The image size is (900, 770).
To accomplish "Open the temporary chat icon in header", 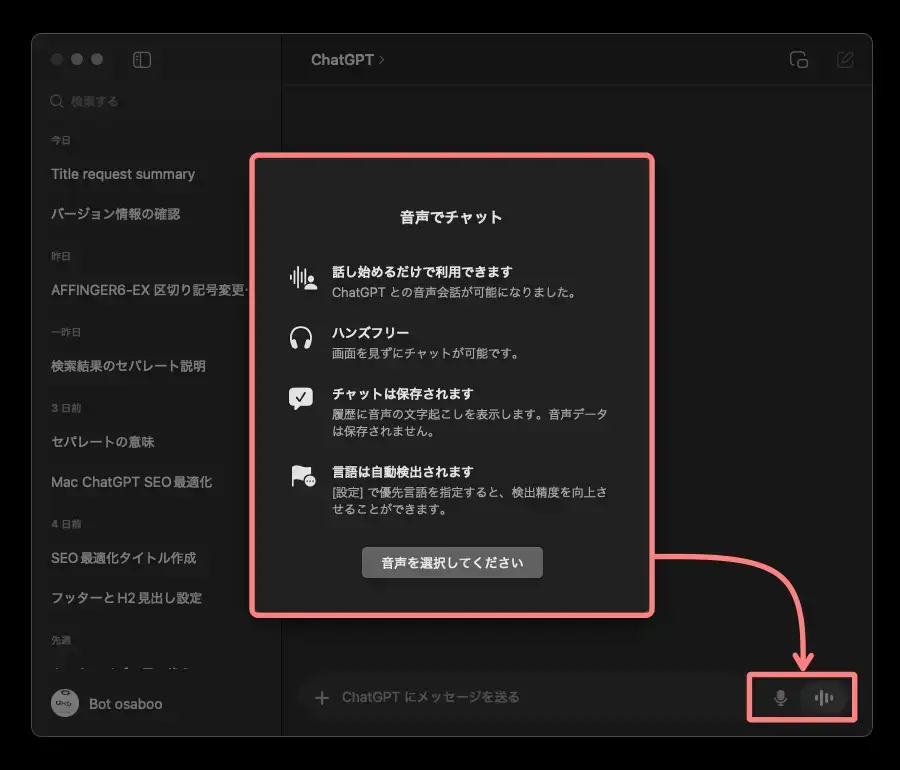I will coord(799,60).
